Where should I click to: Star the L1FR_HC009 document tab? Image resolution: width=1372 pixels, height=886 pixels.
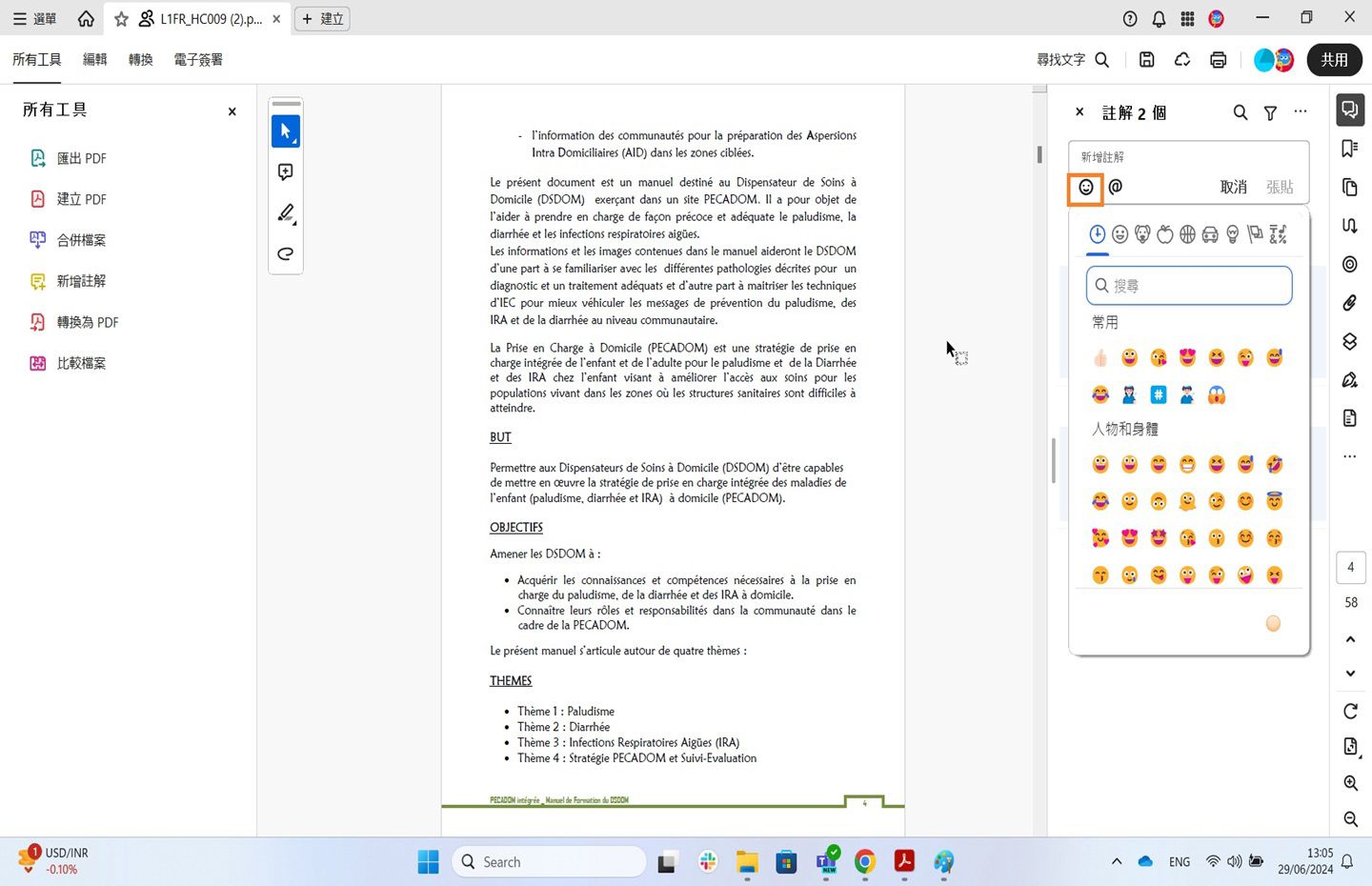click(x=121, y=18)
